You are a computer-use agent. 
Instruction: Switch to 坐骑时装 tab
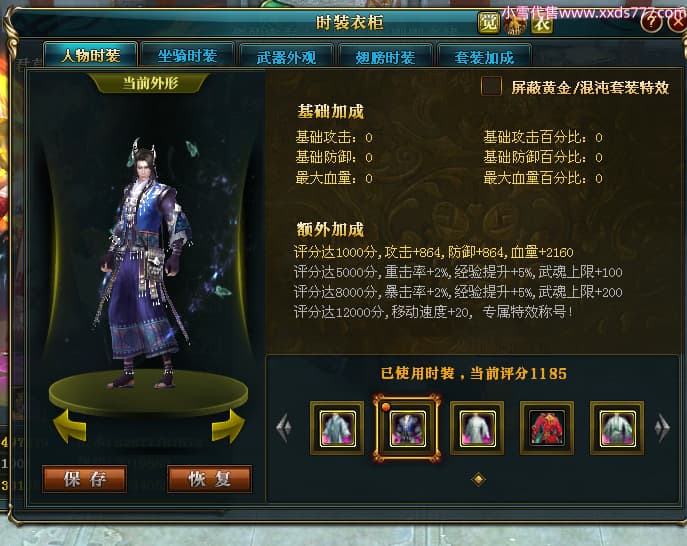188,56
